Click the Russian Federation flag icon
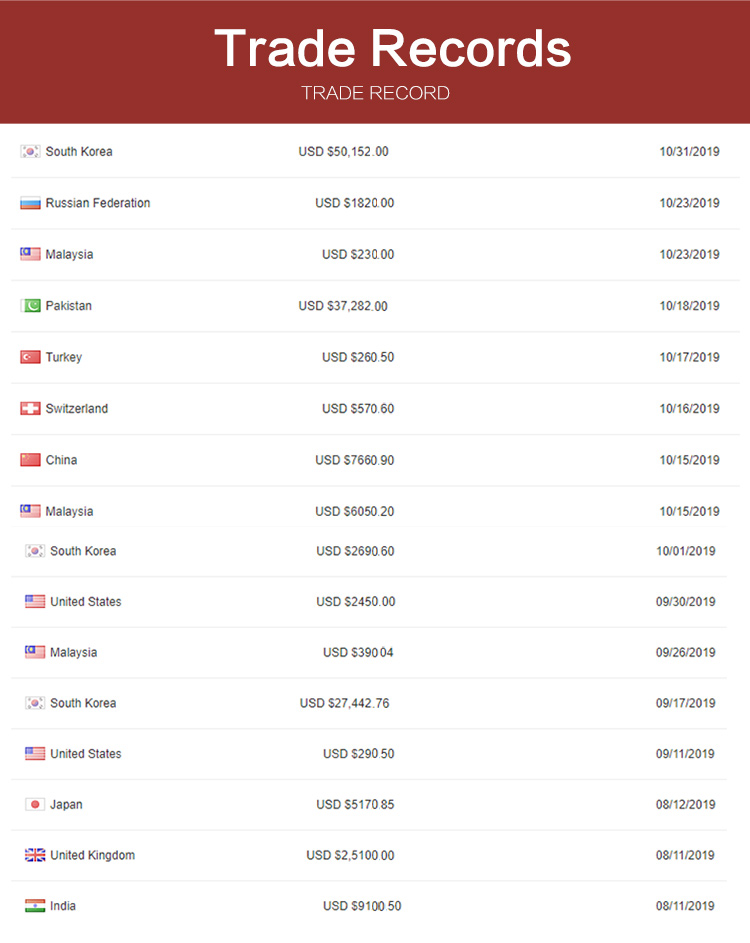This screenshot has width=750, height=943. click(x=30, y=203)
